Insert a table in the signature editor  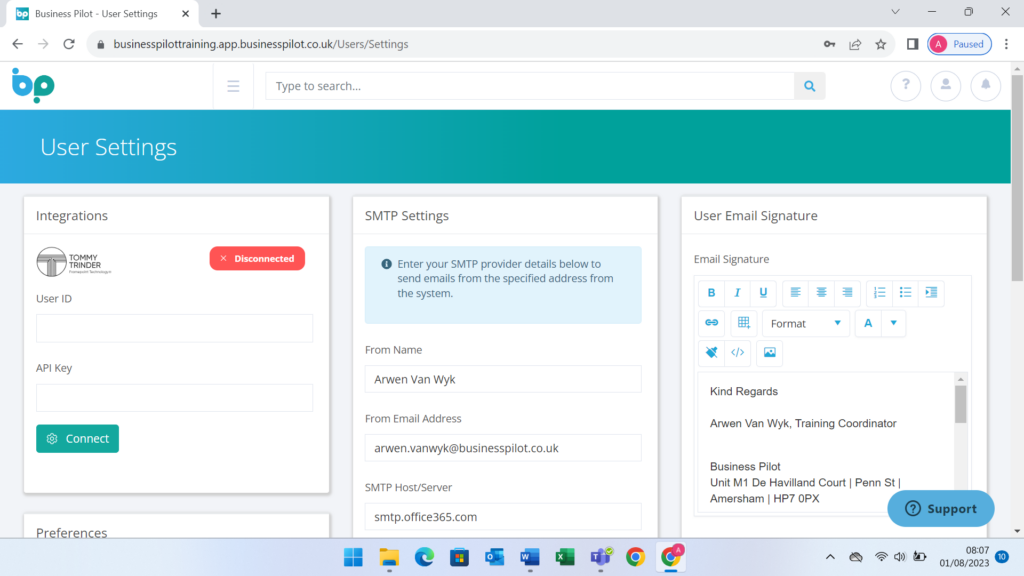(742, 323)
